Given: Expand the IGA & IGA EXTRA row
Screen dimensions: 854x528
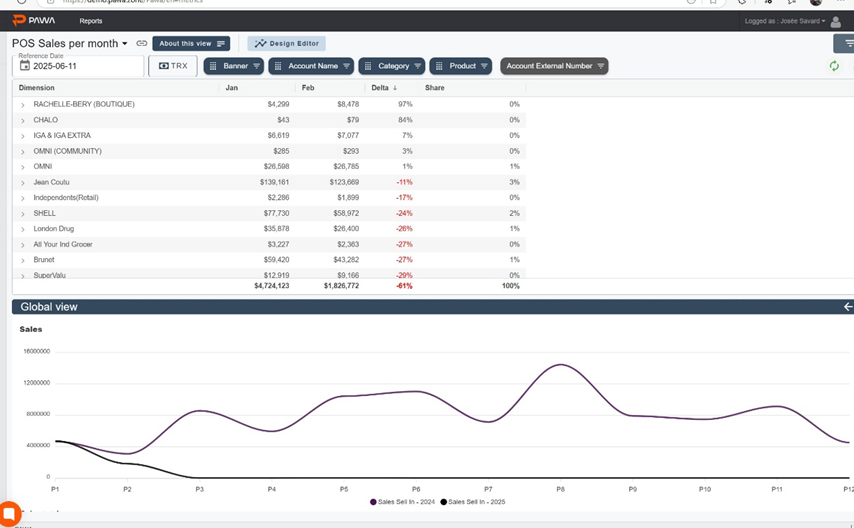Looking at the screenshot, I should [23, 136].
